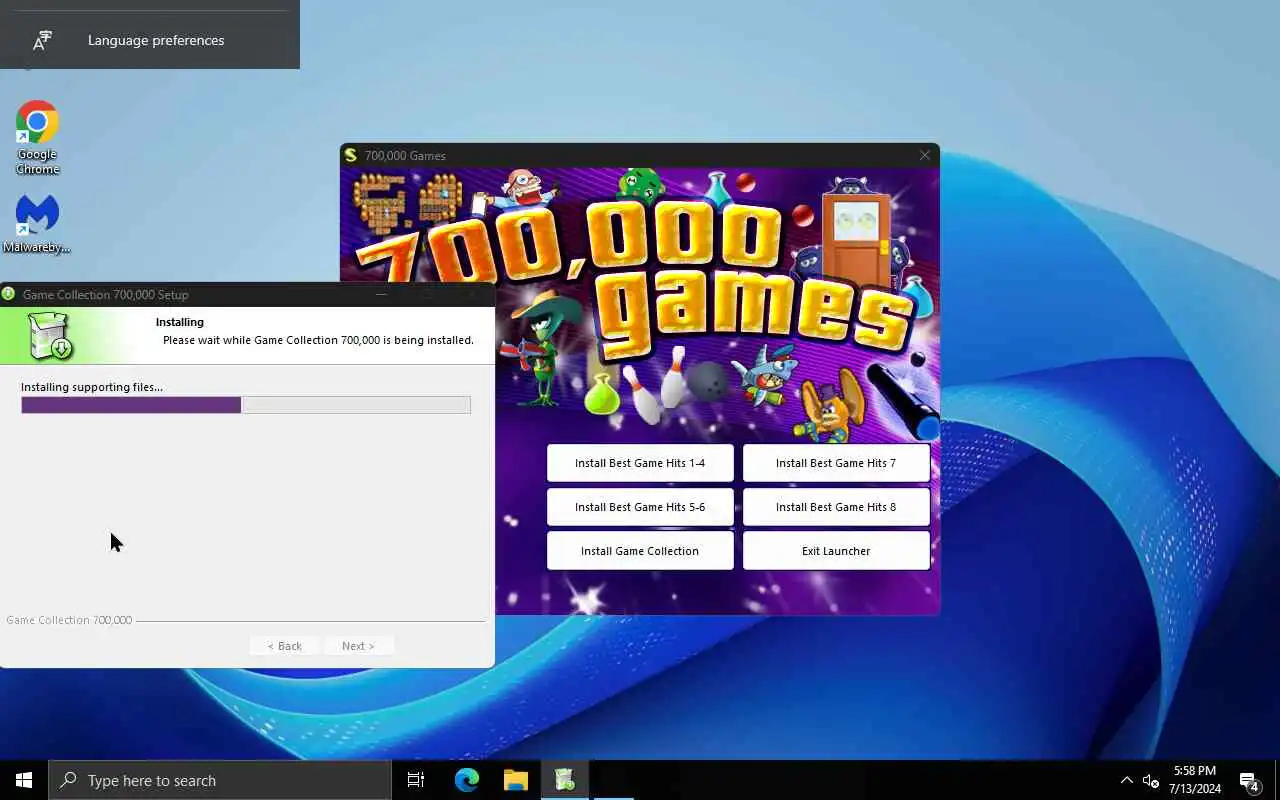Click Install Best Game Hits 7 button
Screen dimensions: 1280x800
point(836,463)
